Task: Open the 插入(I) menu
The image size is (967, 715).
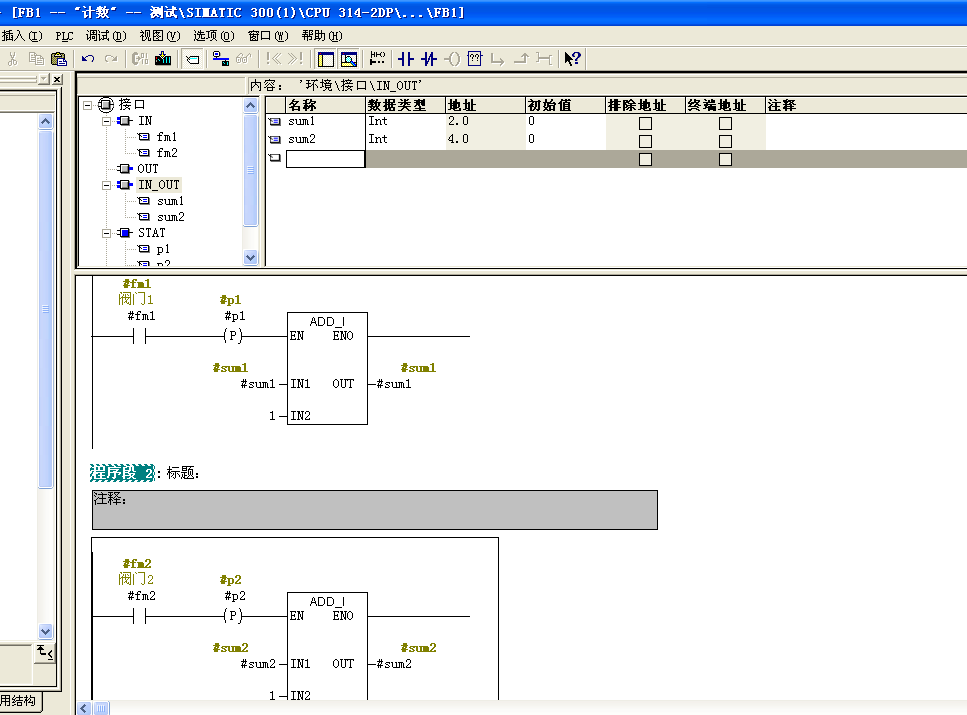Action: tap(22, 36)
